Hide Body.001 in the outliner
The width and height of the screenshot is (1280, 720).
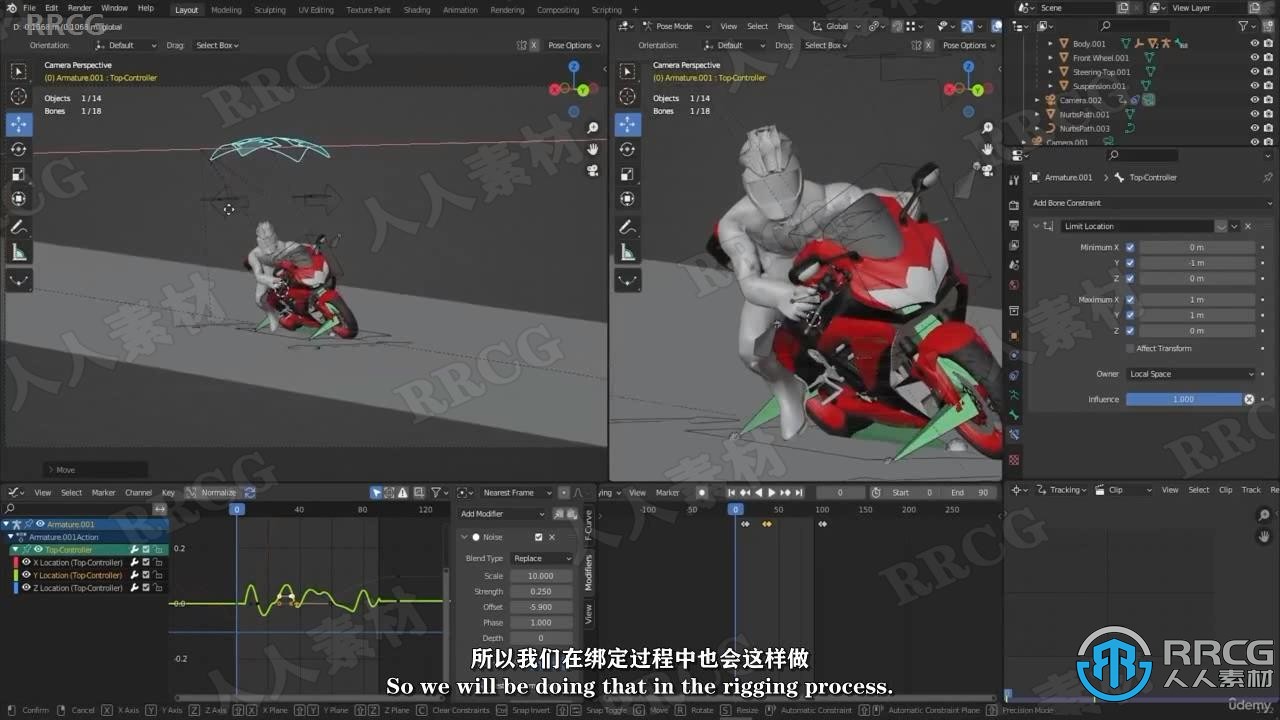(1255, 44)
